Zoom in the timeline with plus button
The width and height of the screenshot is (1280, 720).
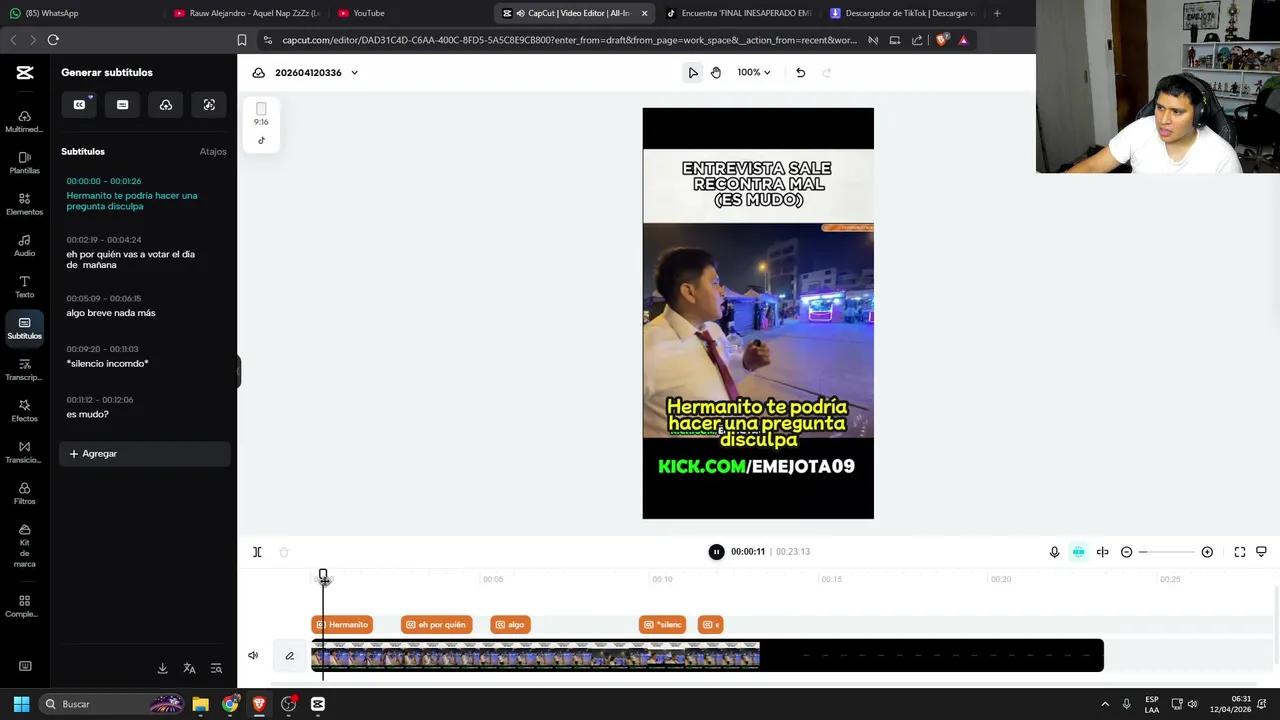coord(1207,552)
